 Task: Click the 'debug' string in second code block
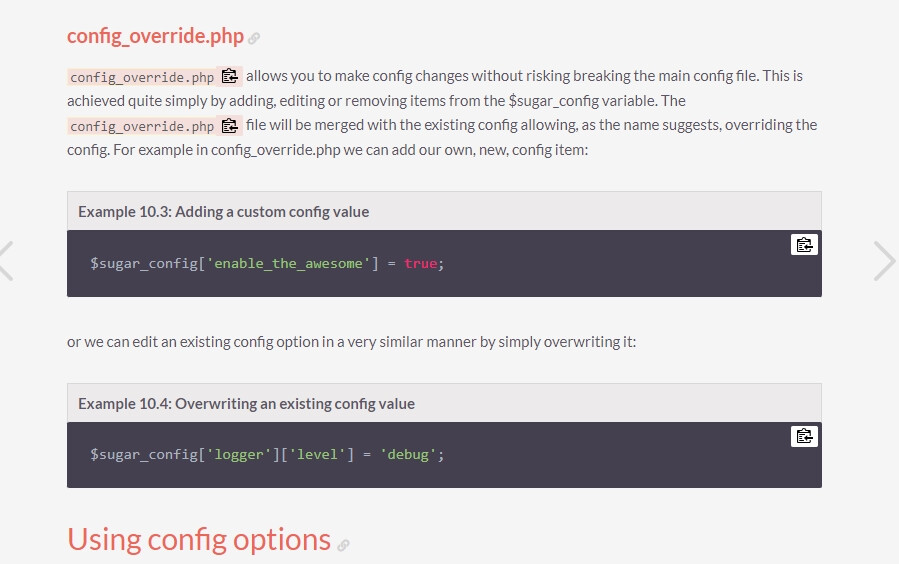(x=408, y=455)
